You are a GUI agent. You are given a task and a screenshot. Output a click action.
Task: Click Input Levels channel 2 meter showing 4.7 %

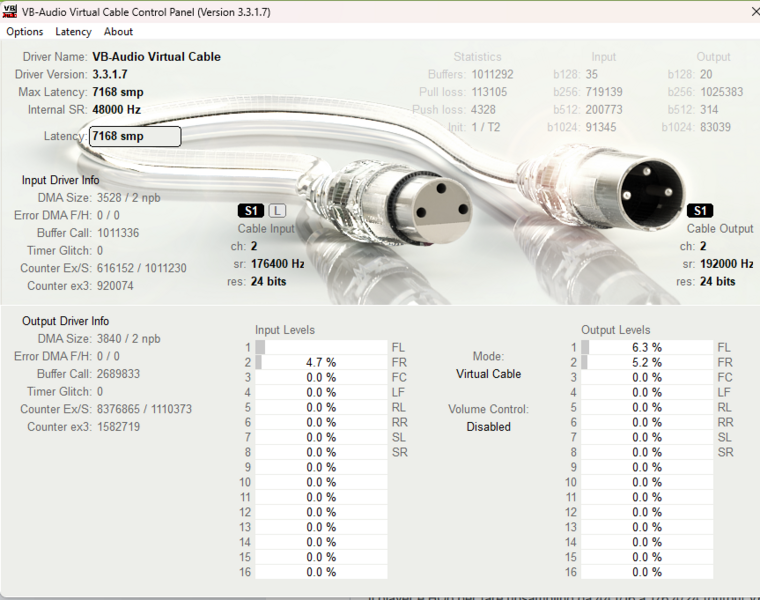pos(321,363)
